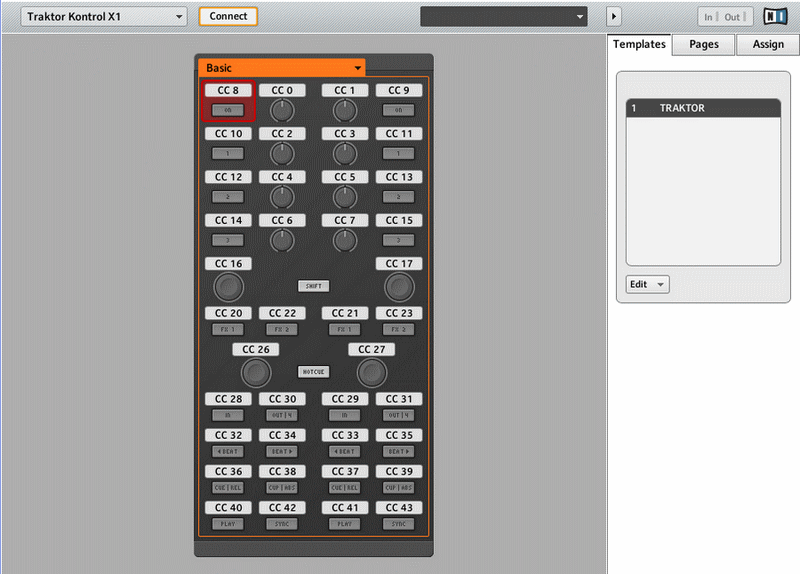Select the CC 0 rotary knob
This screenshot has height=574, width=800.
pos(282,110)
